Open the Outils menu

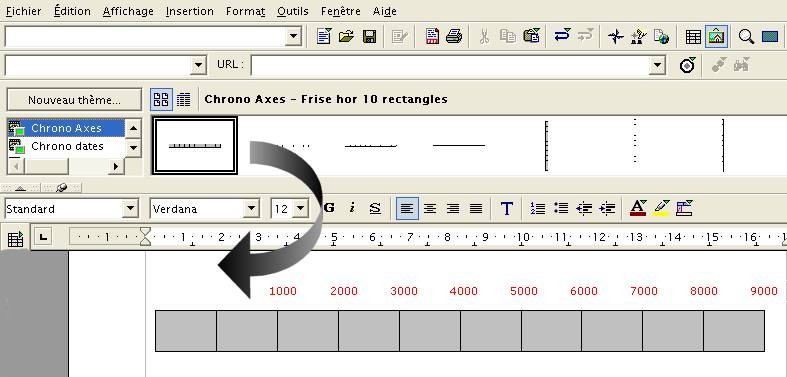point(293,11)
